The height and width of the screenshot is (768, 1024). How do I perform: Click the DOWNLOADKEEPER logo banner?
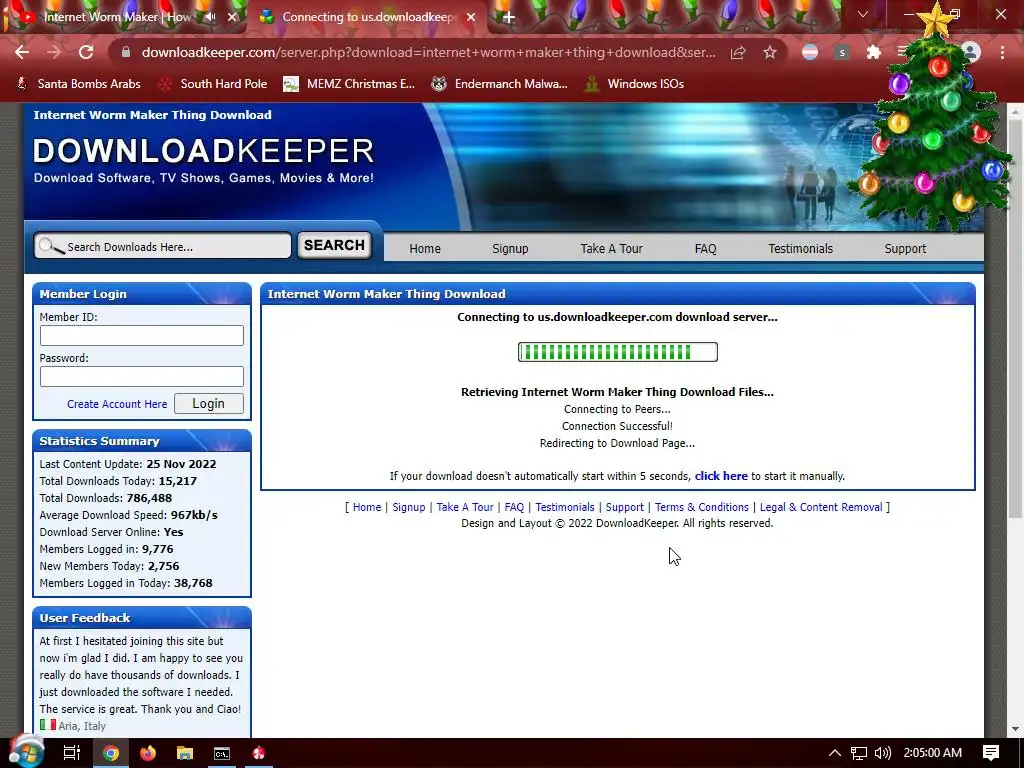tap(203, 151)
